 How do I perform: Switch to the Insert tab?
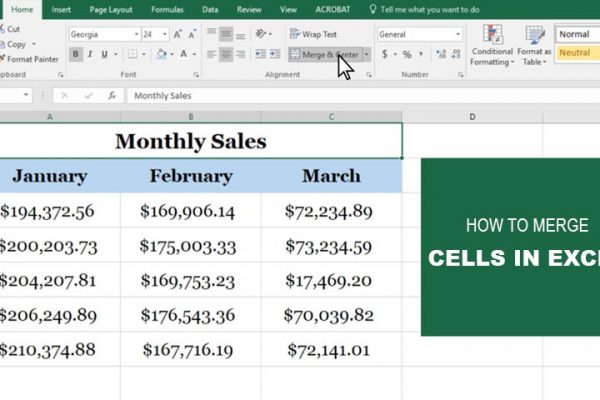point(61,10)
